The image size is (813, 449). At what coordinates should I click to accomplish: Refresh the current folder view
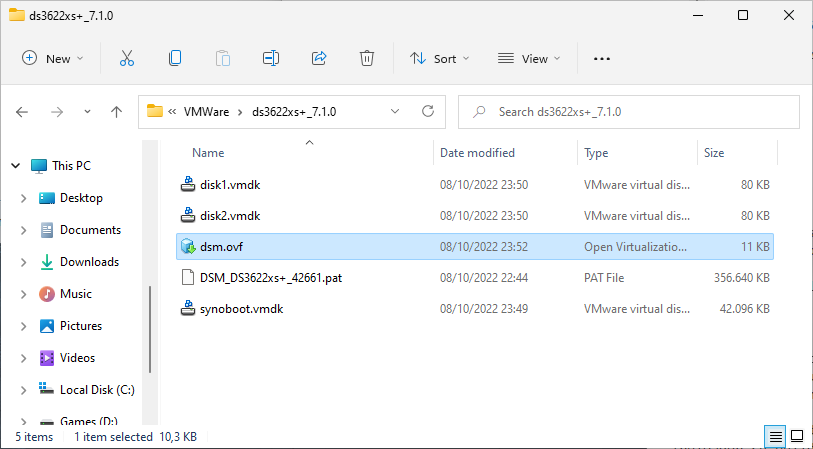pos(428,111)
